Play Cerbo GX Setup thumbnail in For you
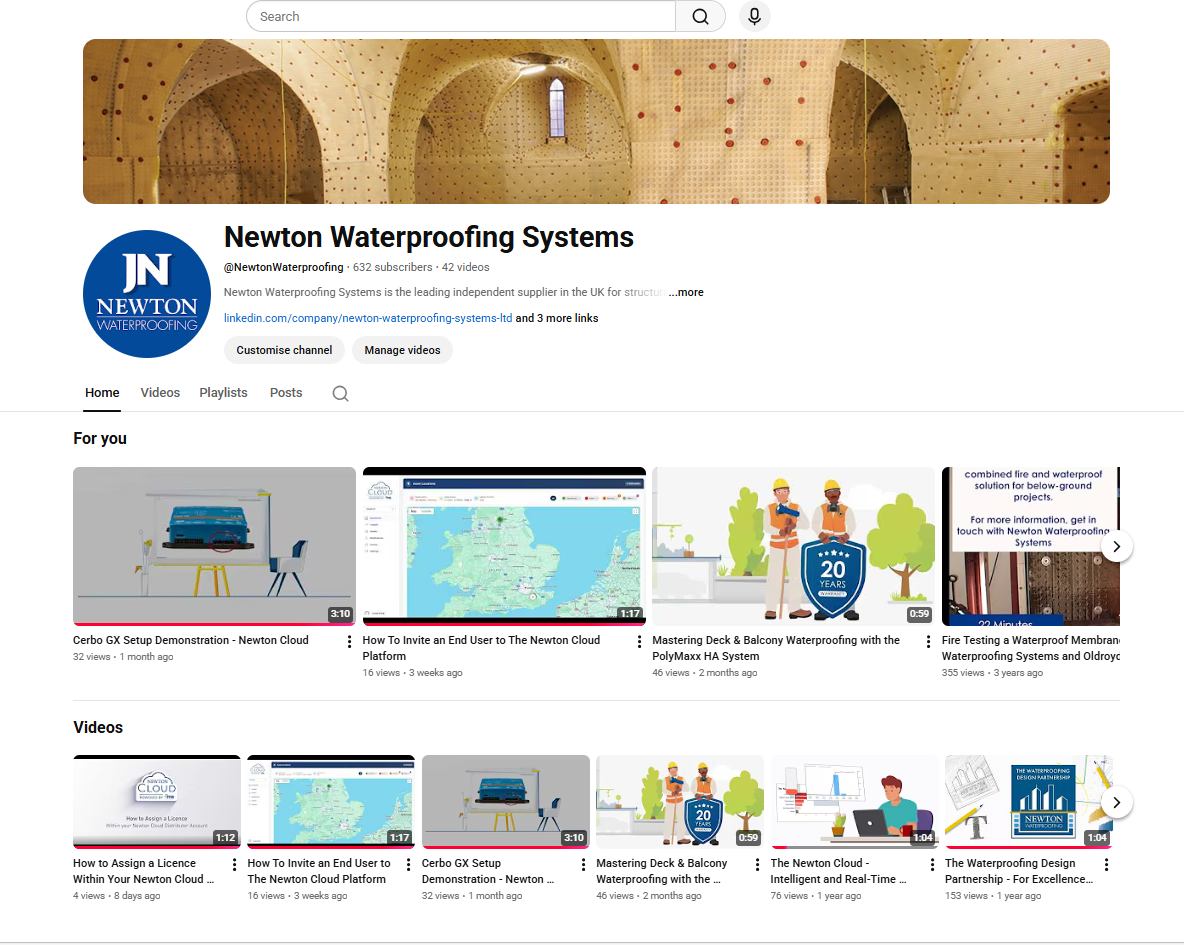 (214, 546)
